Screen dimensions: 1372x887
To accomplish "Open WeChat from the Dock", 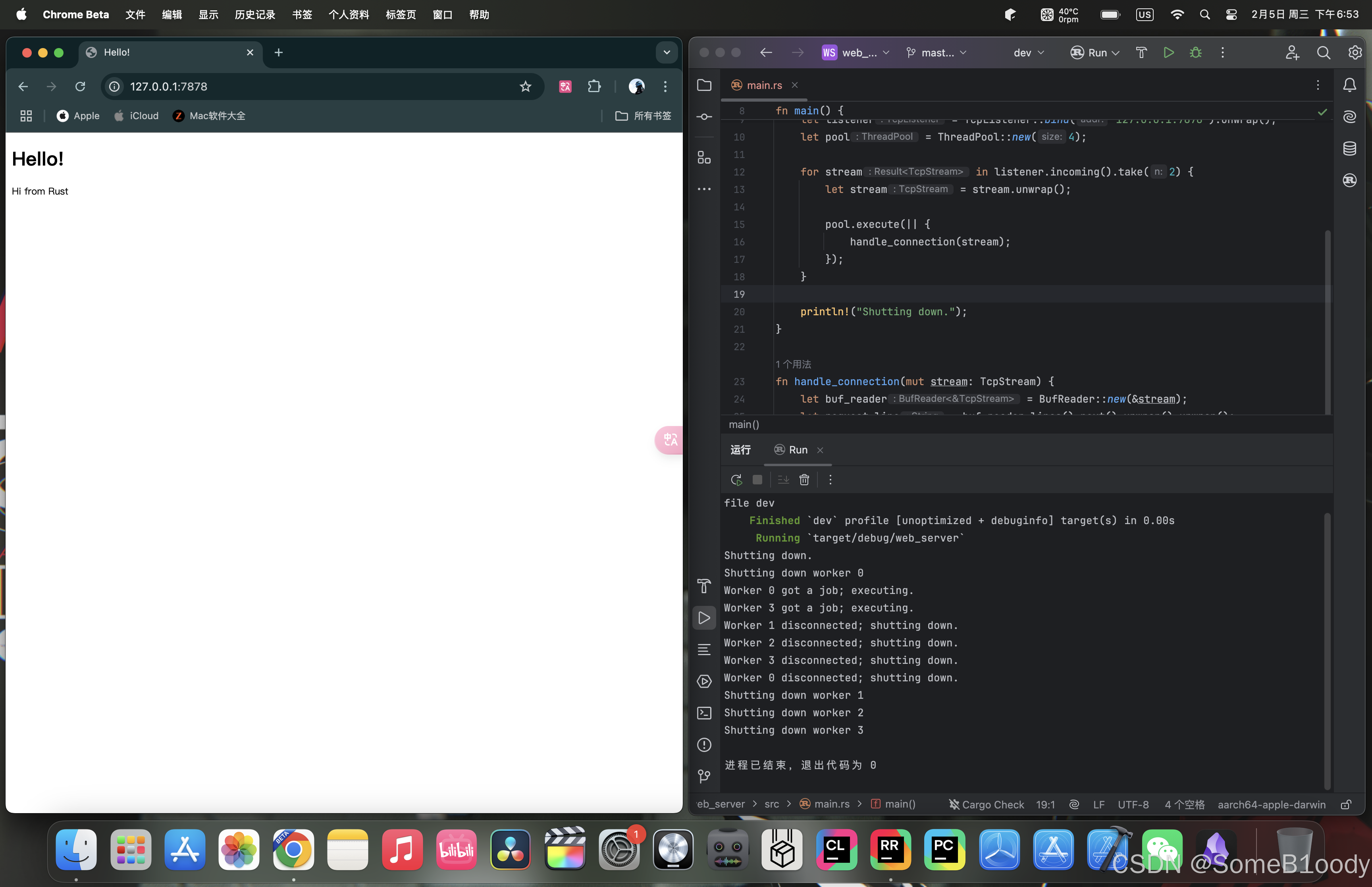I will click(1162, 850).
